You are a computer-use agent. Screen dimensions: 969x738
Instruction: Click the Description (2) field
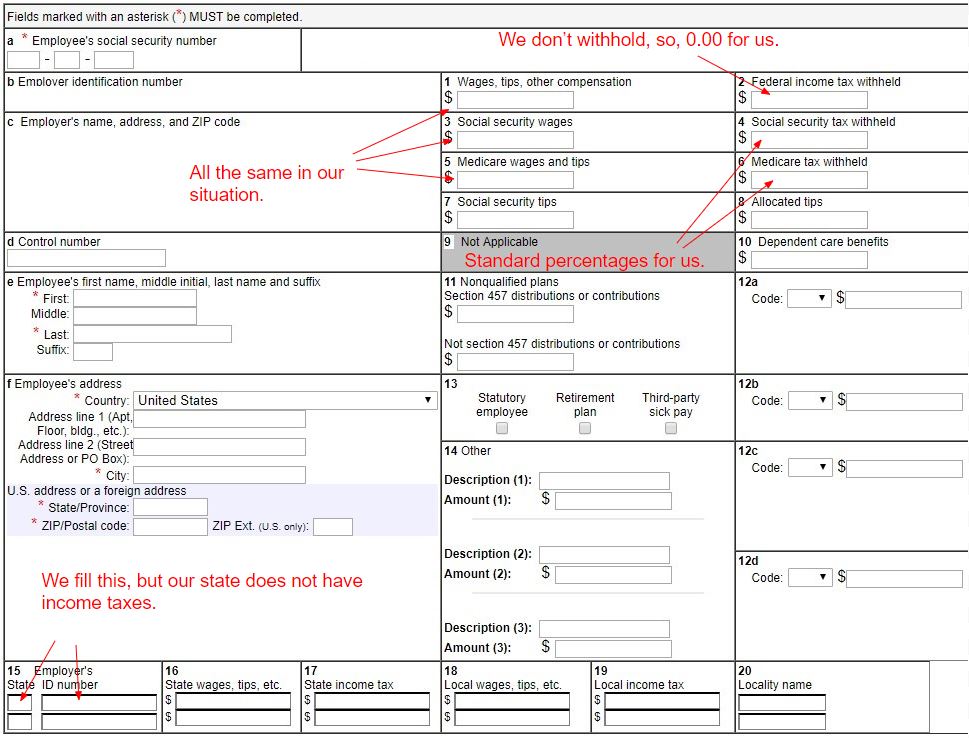click(604, 555)
